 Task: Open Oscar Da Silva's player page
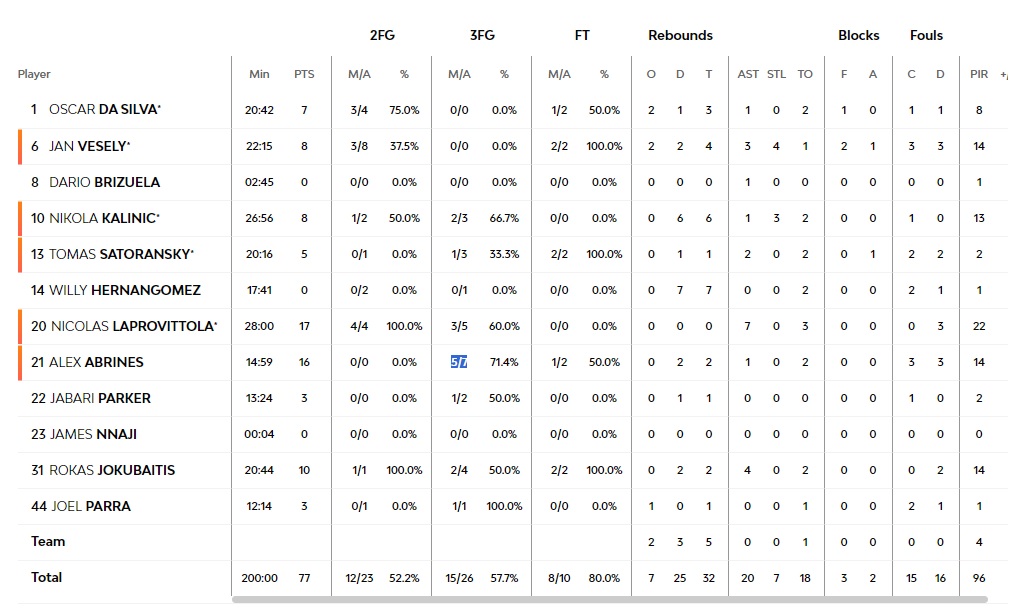(x=103, y=110)
